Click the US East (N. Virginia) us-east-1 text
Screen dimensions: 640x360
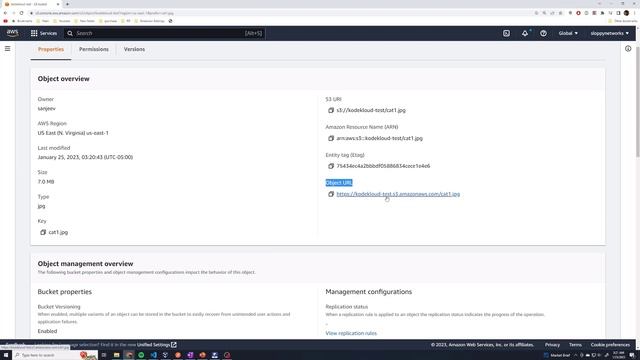click(73, 133)
